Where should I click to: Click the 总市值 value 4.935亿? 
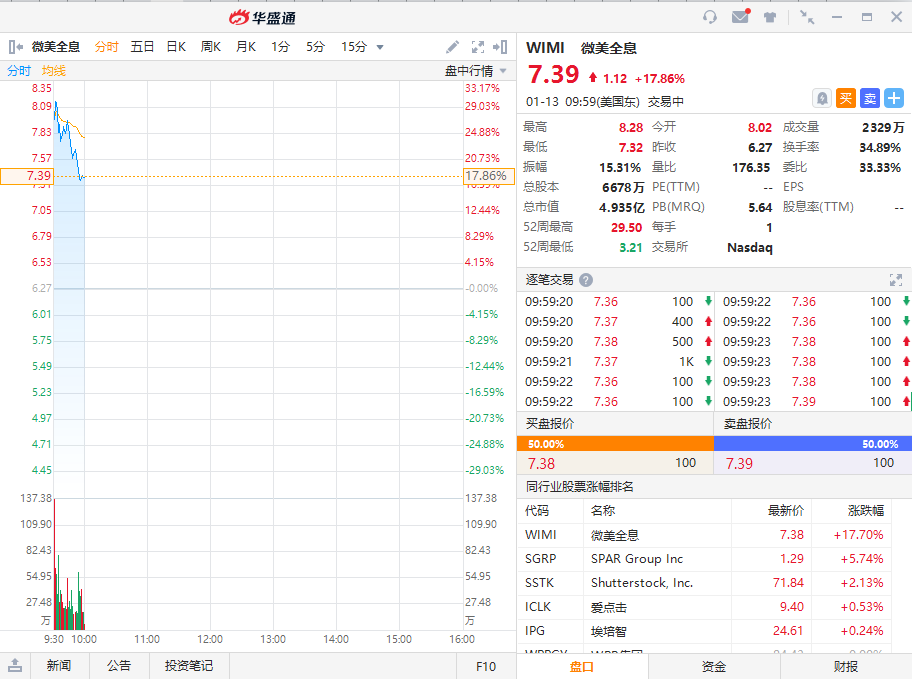tap(622, 208)
